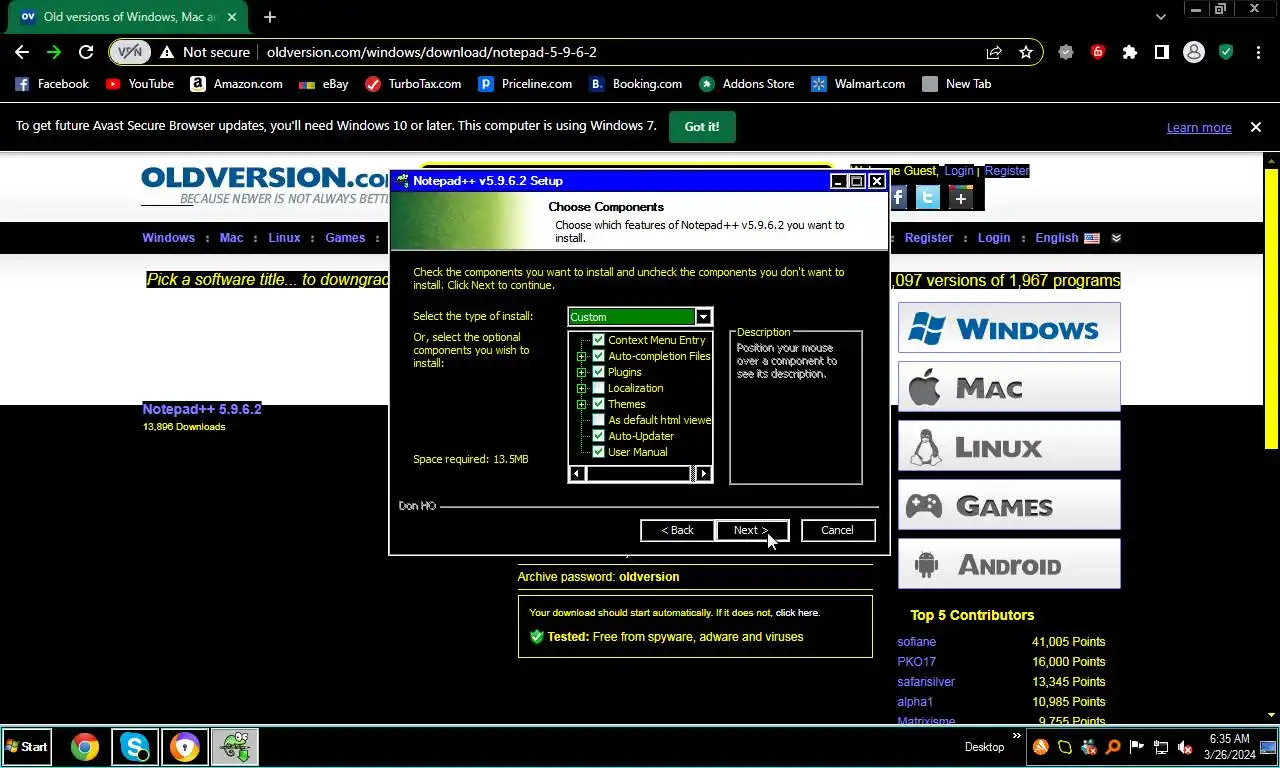This screenshot has width=1280, height=768.
Task: Open a new browser tab with plus
Action: pos(270,17)
